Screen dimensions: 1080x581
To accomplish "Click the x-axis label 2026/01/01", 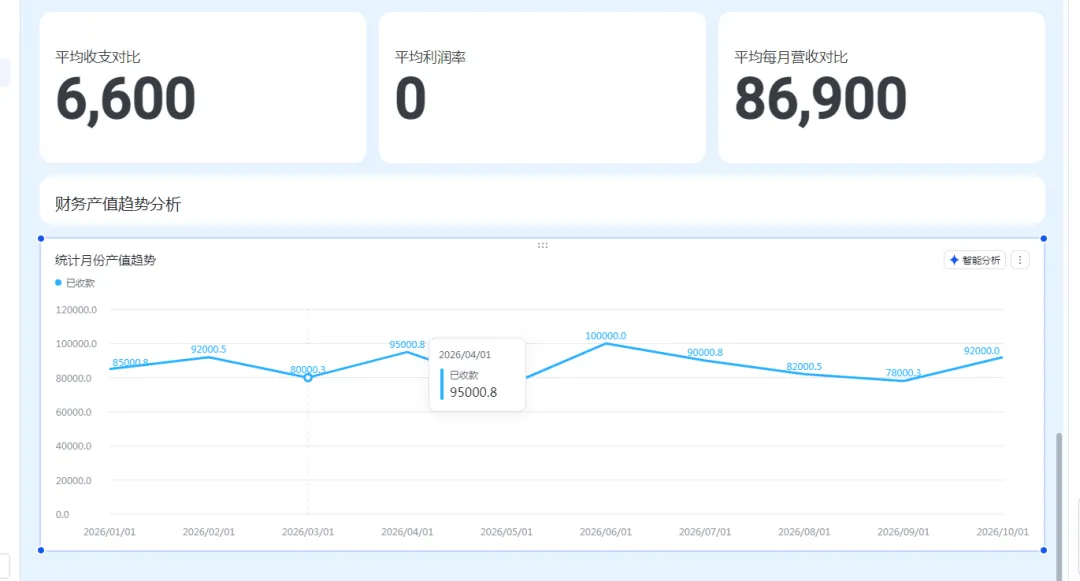I will coord(110,532).
